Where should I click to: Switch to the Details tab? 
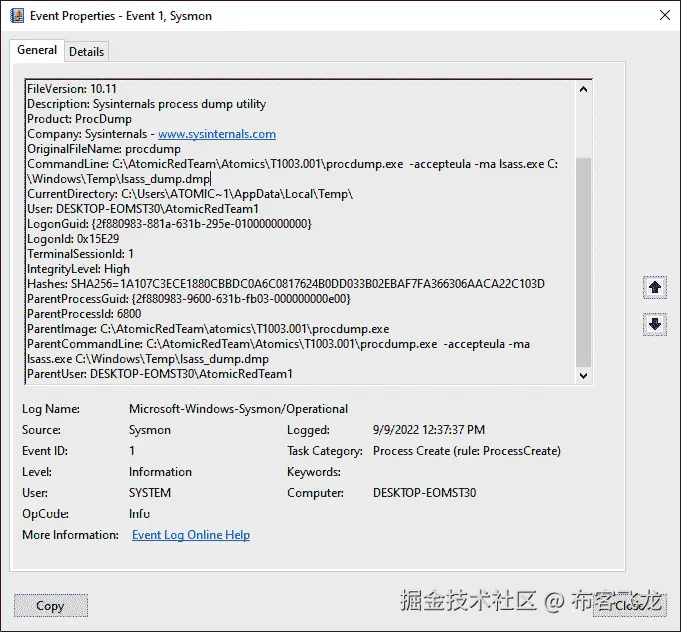coord(86,51)
